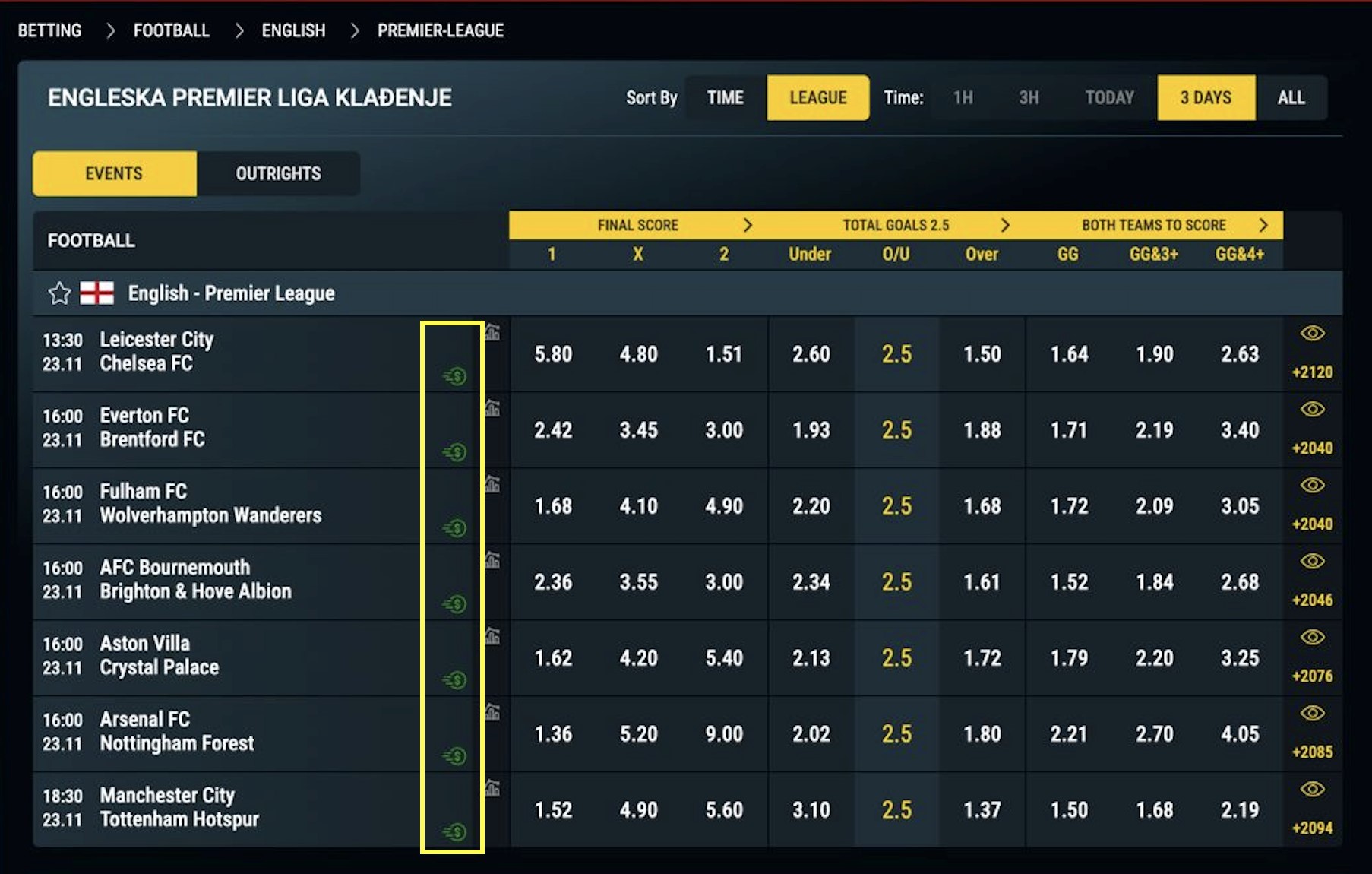The width and height of the screenshot is (1372, 874).
Task: Click the cash-out icon for Aston Villa match
Action: click(455, 679)
